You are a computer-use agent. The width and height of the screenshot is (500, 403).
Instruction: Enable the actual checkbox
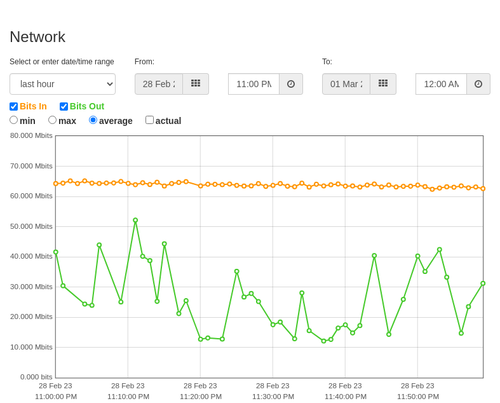click(x=150, y=120)
